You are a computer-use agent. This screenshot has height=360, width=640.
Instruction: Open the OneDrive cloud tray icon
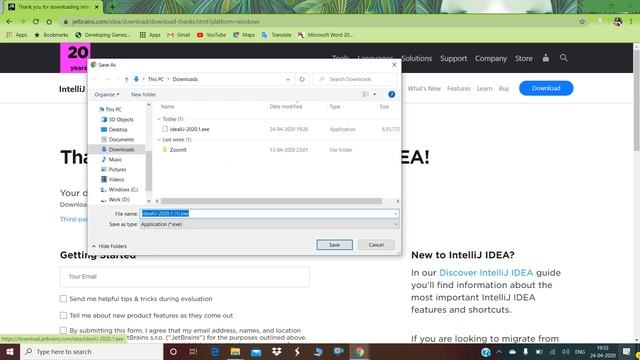[512, 351]
